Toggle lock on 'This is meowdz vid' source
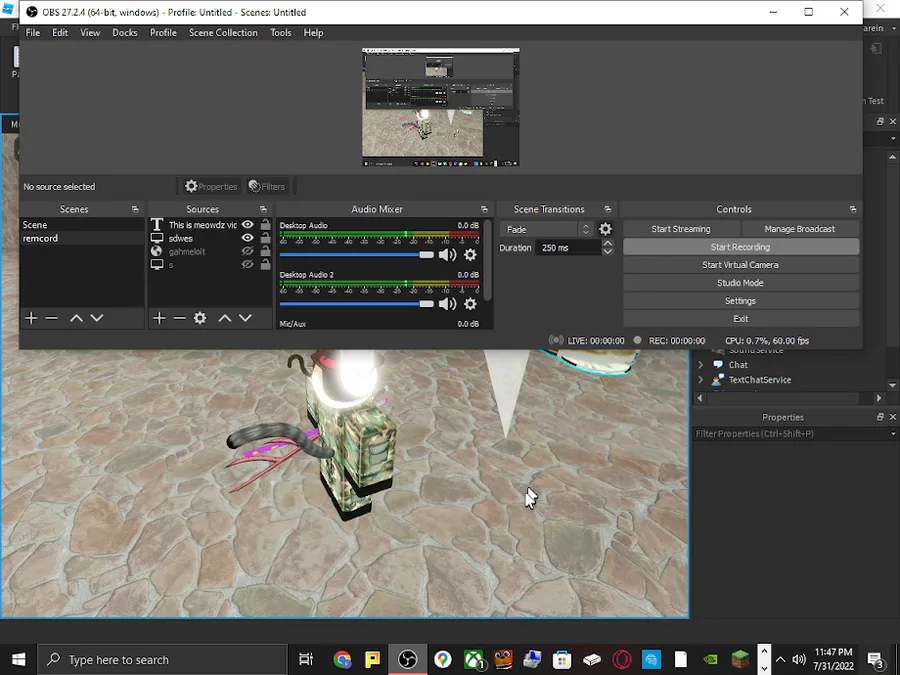Image resolution: width=900 pixels, height=675 pixels. (x=265, y=224)
